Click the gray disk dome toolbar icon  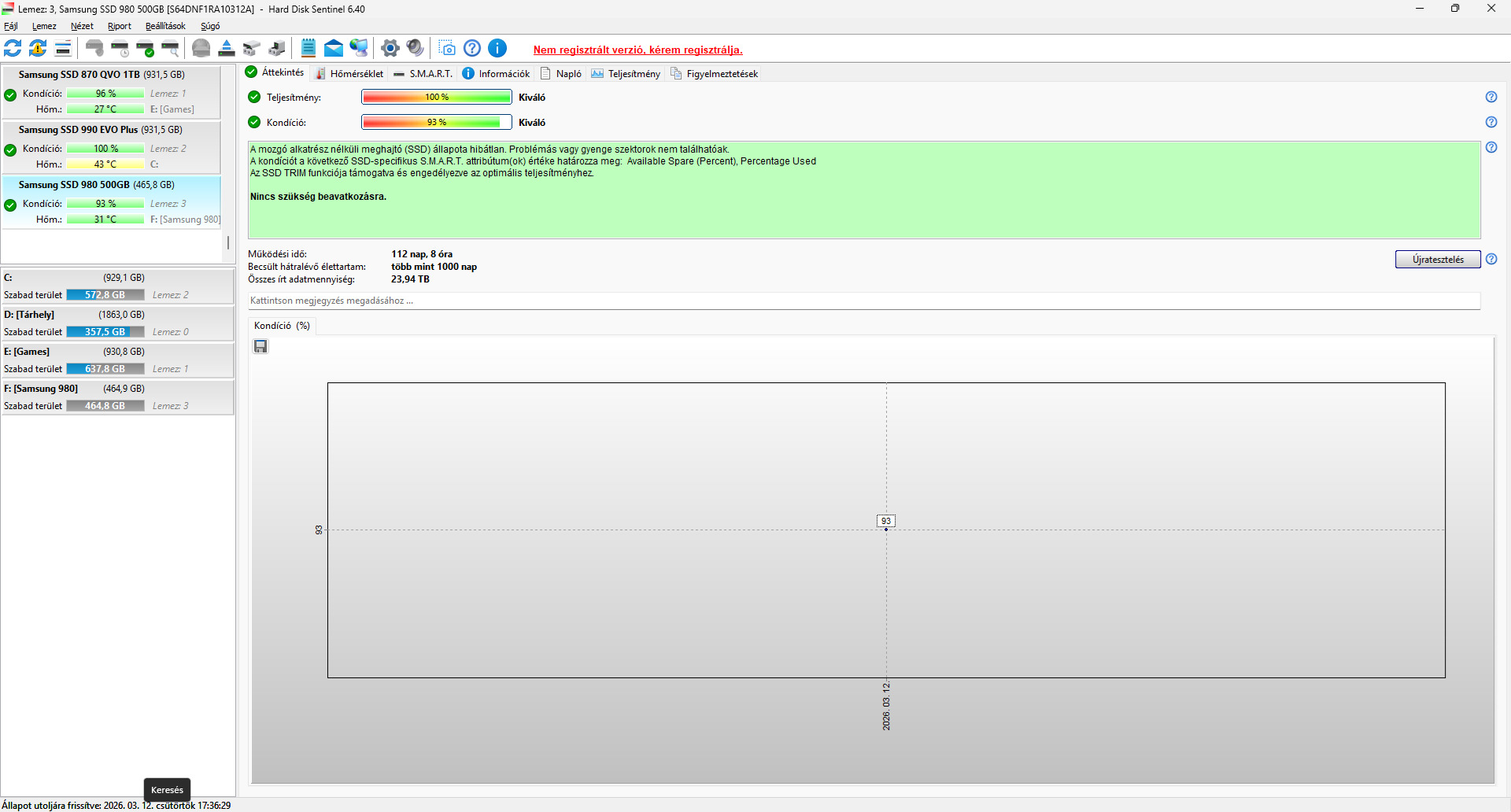201,49
